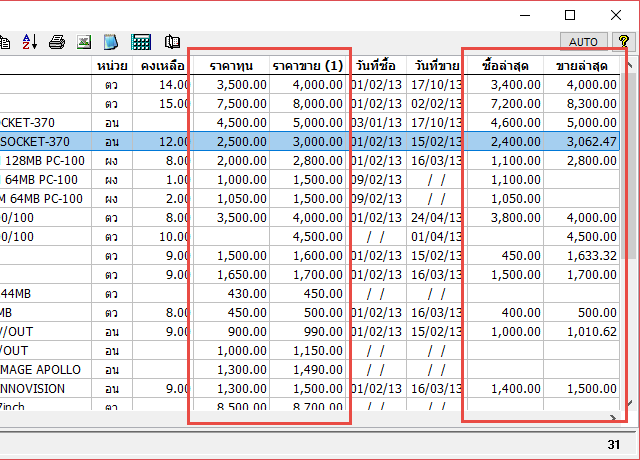Click the NNOVISION row name
640x460 pixels.
[32, 389]
